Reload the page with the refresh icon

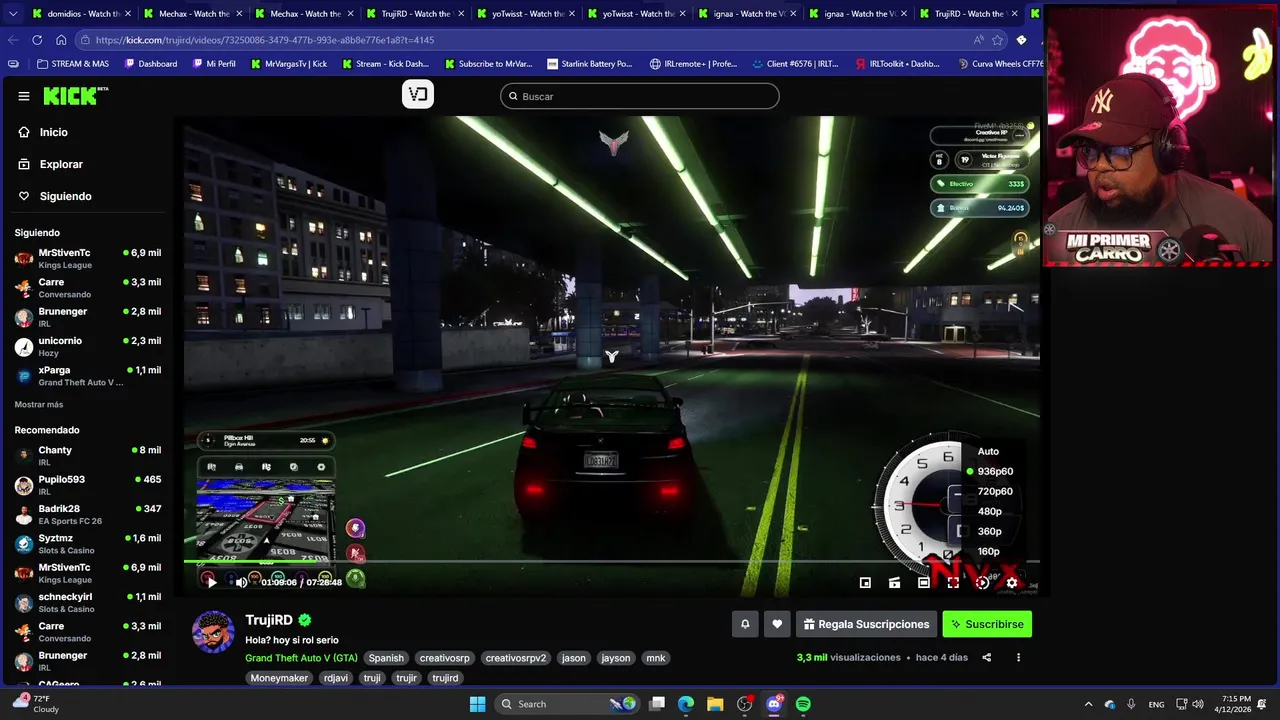pyautogui.click(x=37, y=40)
